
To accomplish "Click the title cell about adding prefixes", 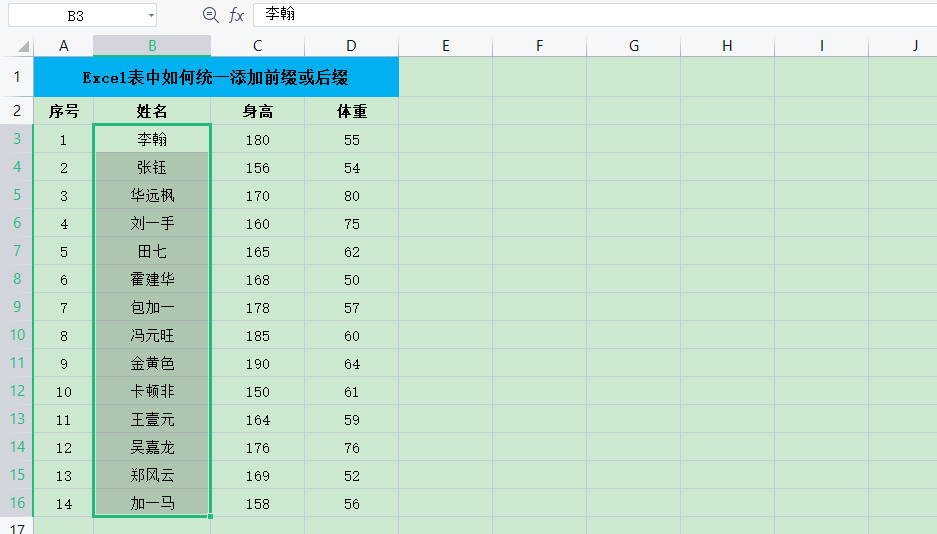I will pos(216,77).
